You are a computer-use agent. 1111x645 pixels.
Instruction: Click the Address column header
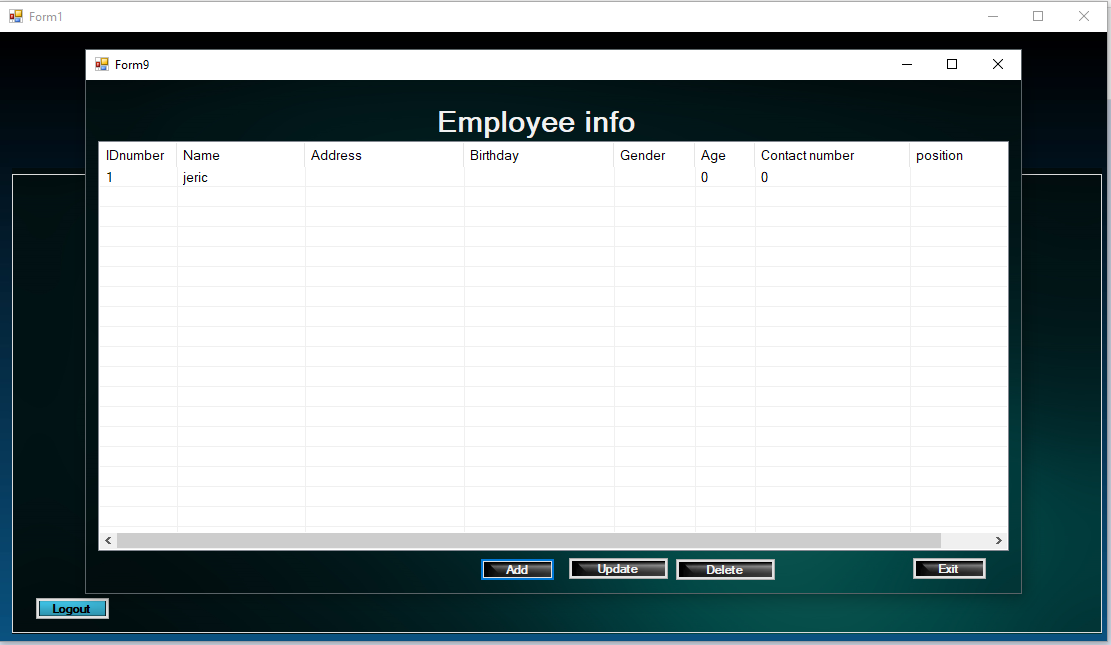pyautogui.click(x=384, y=155)
